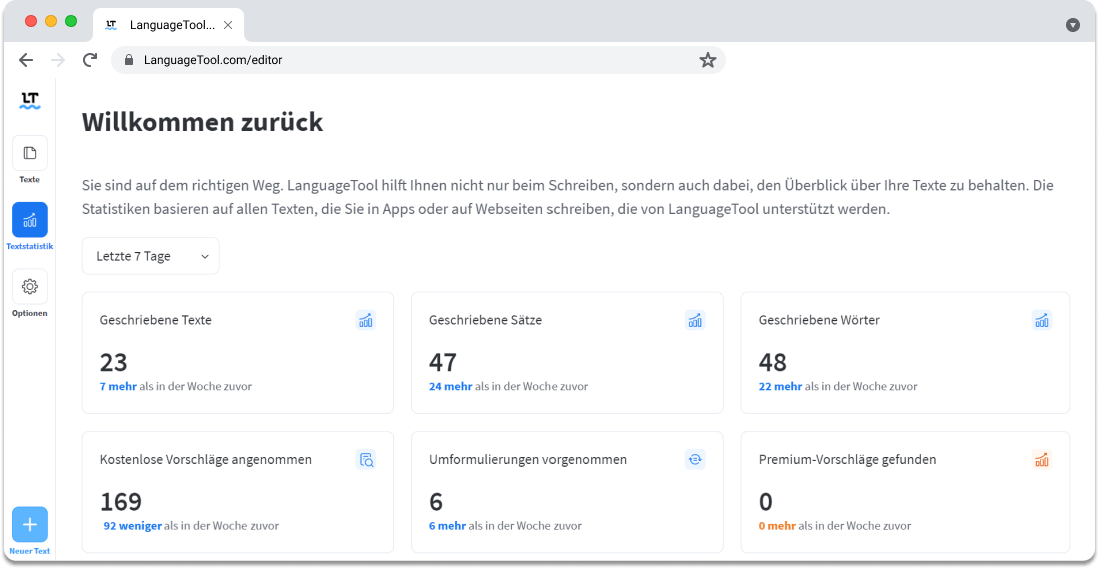Viewport: 1099px width, 569px height.
Task: Click the 22 mehr text
Action: point(780,386)
